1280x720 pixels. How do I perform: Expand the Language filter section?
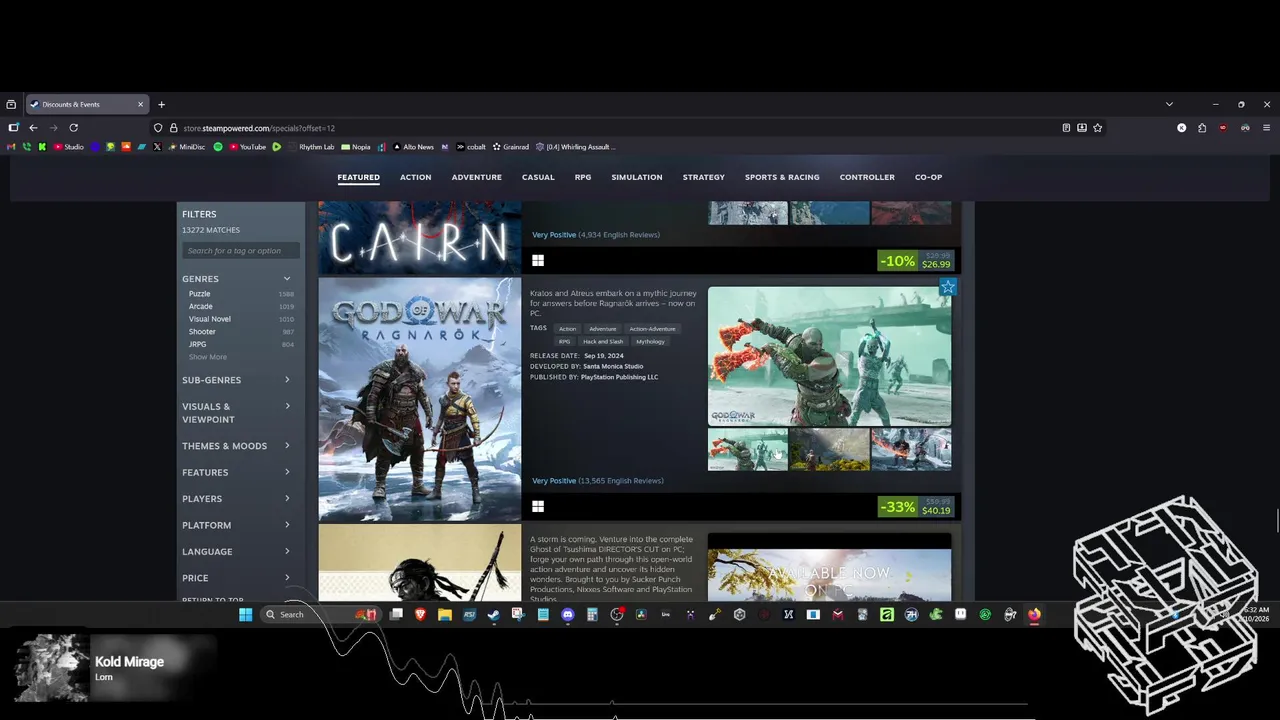(x=238, y=552)
